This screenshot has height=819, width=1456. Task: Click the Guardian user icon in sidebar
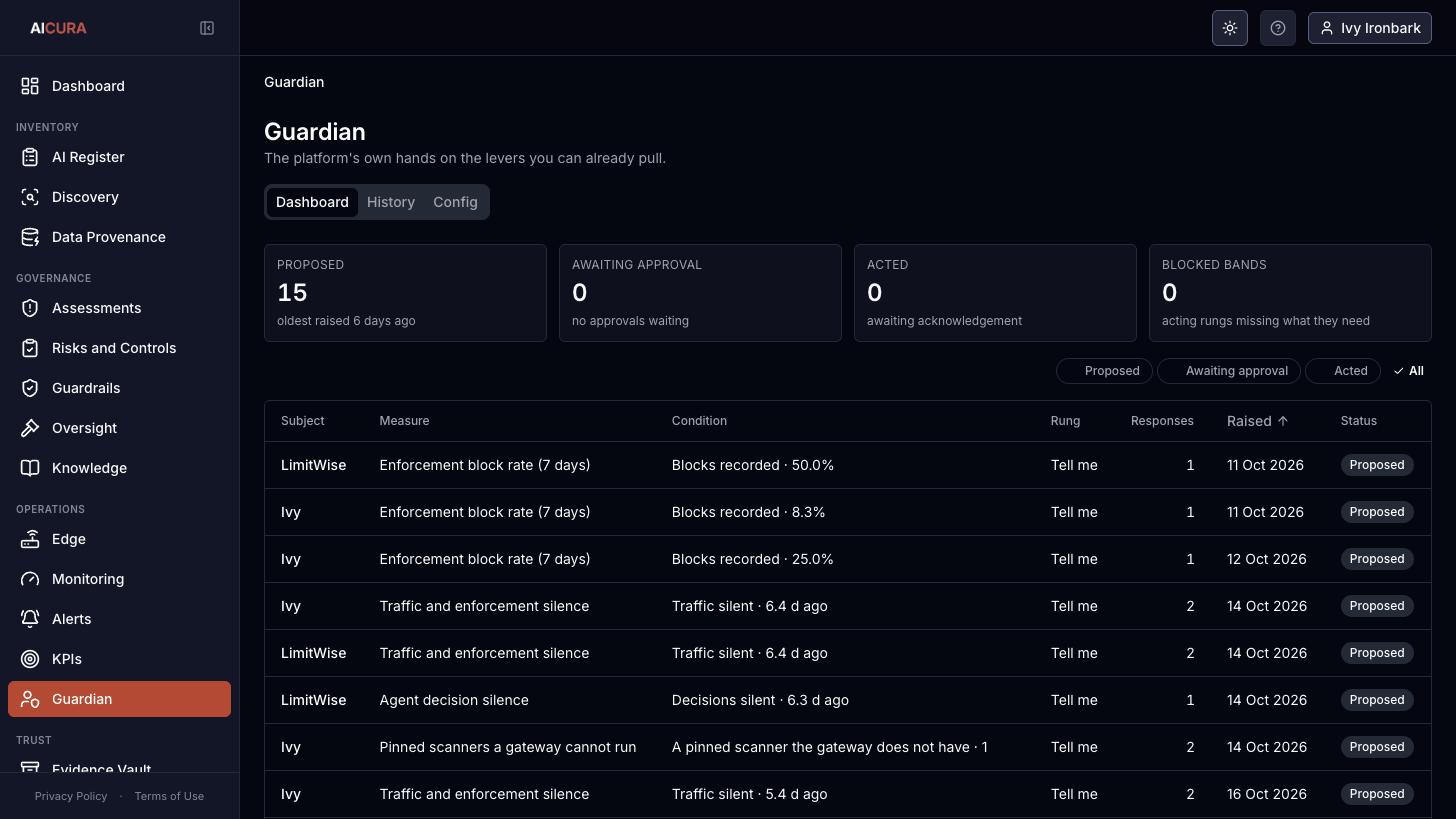[x=30, y=699]
